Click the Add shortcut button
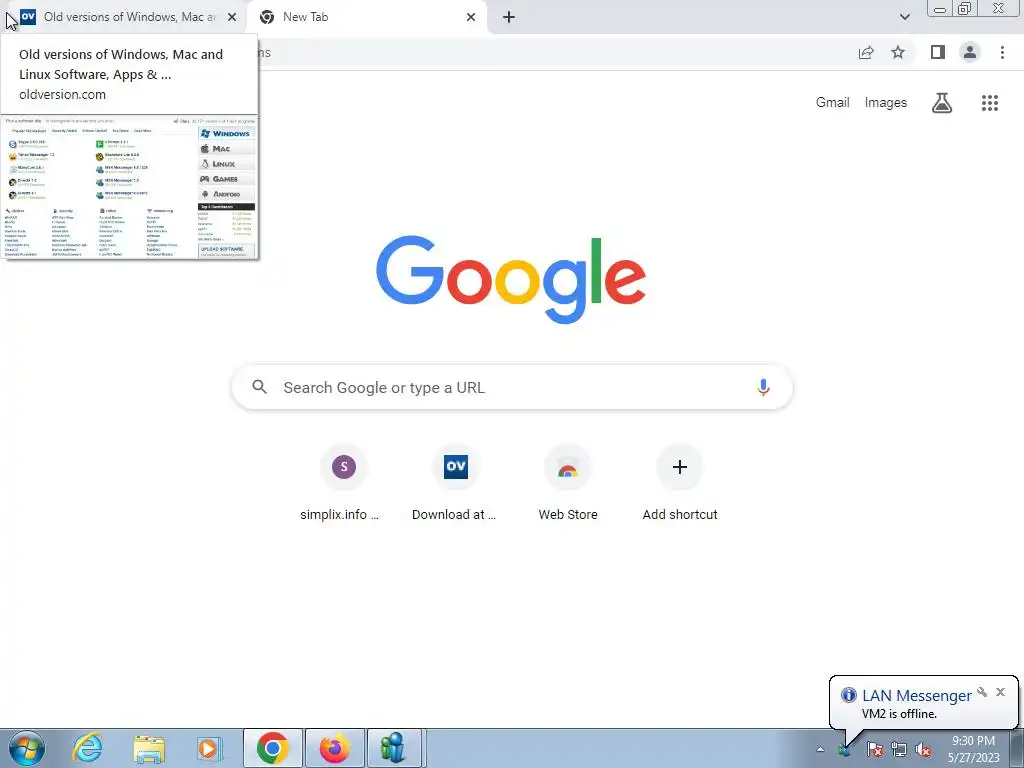The height and width of the screenshot is (768, 1024). click(680, 485)
